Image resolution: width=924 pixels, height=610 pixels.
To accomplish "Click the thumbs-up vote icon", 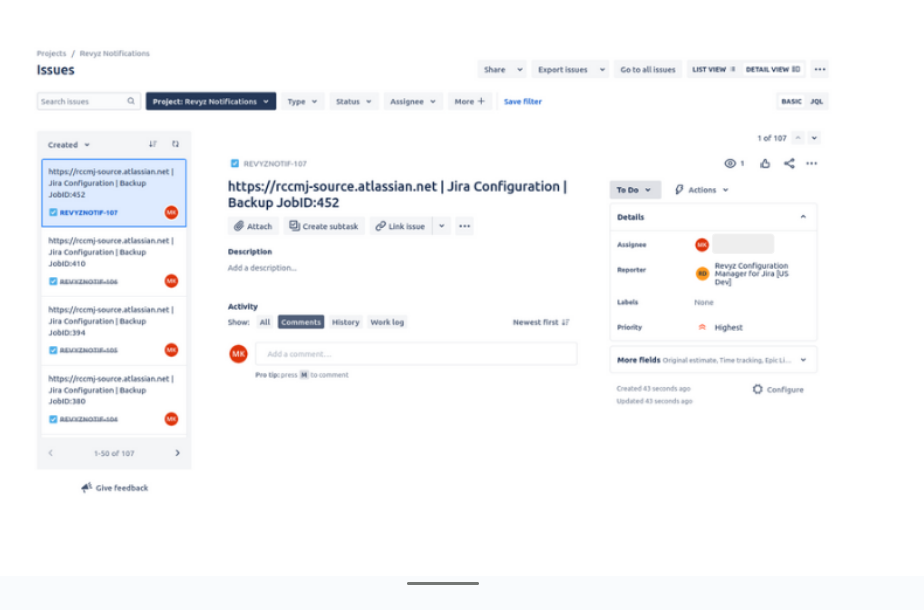I will pos(765,164).
